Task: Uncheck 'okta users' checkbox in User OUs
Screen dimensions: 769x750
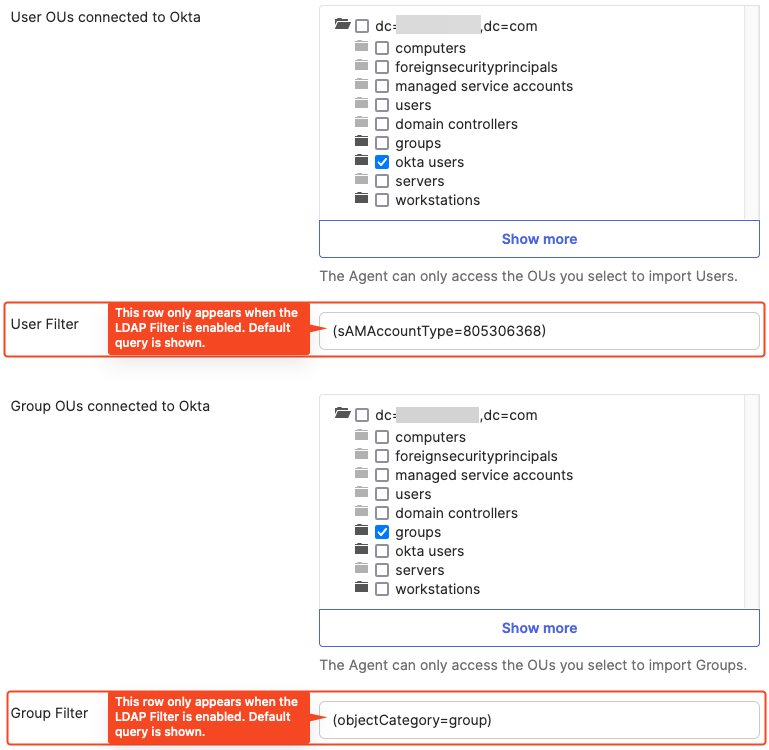Action: click(x=382, y=162)
